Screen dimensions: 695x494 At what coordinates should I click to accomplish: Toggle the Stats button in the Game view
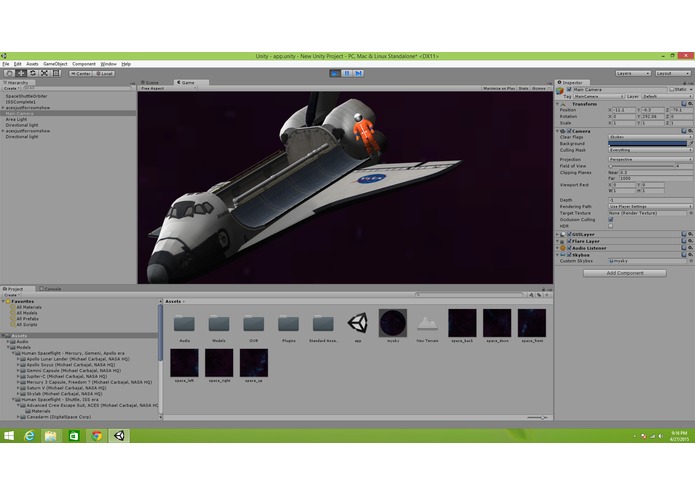pyautogui.click(x=523, y=89)
